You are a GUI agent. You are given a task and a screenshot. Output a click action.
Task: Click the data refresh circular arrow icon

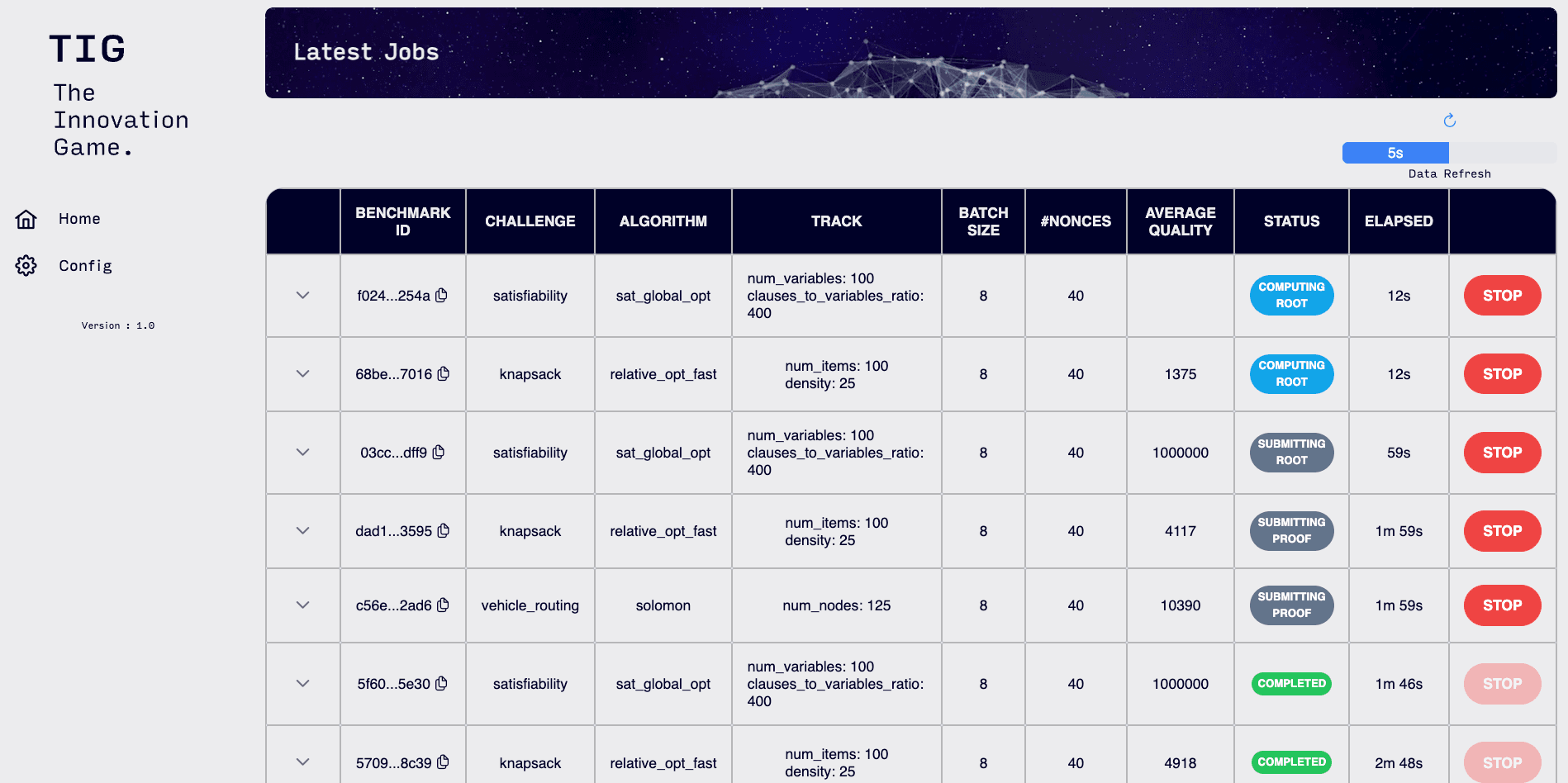pyautogui.click(x=1449, y=121)
